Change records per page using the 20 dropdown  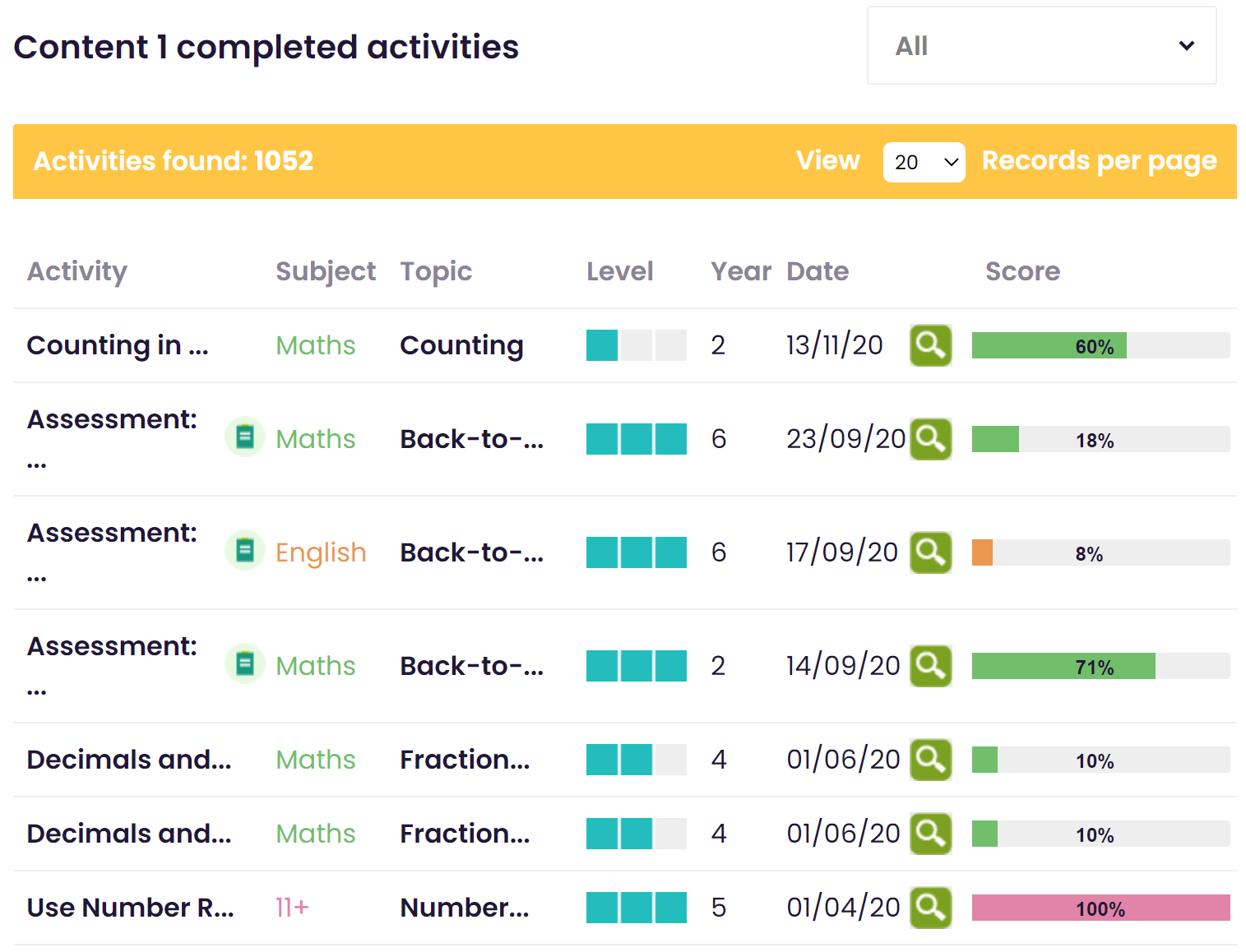[x=923, y=162]
